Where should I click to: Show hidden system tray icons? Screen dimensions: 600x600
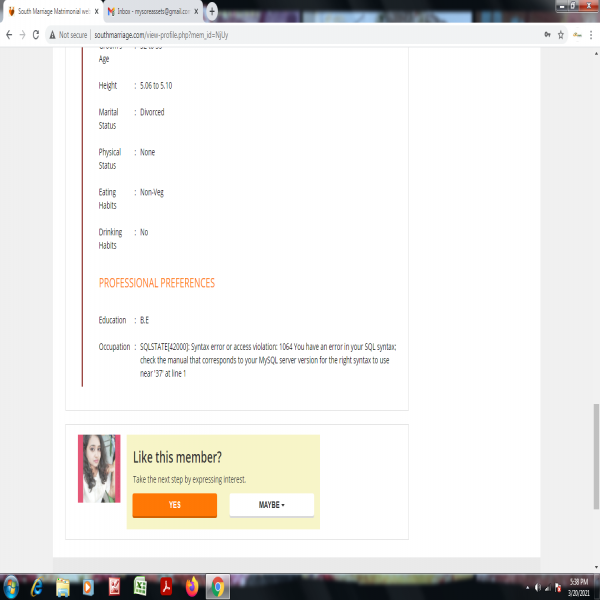point(527,586)
